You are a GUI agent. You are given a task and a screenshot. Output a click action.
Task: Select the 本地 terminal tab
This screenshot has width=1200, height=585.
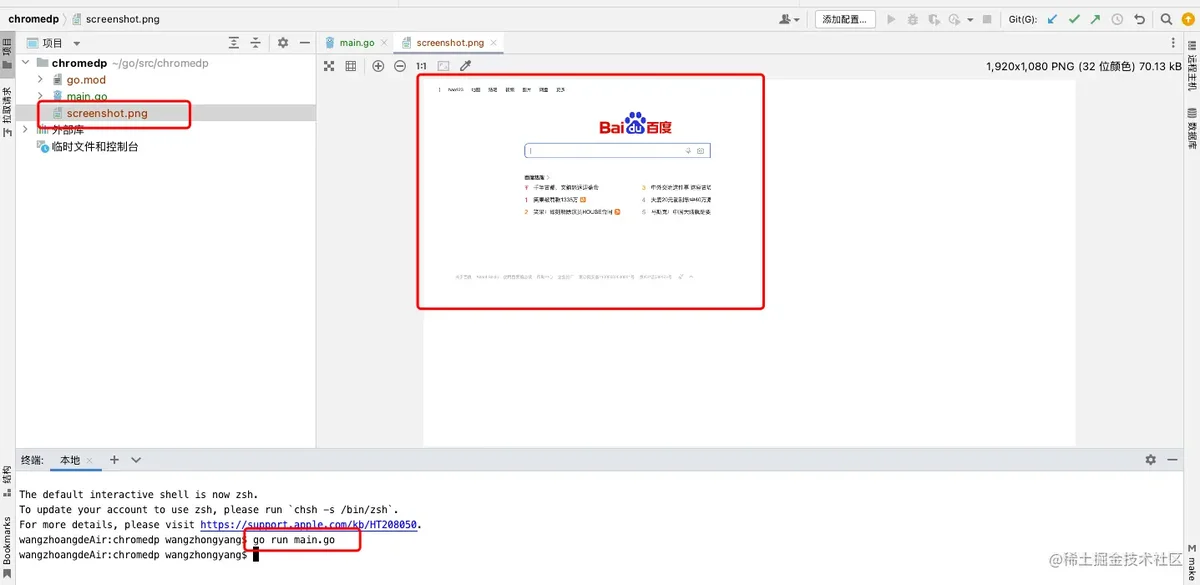pyautogui.click(x=70, y=460)
